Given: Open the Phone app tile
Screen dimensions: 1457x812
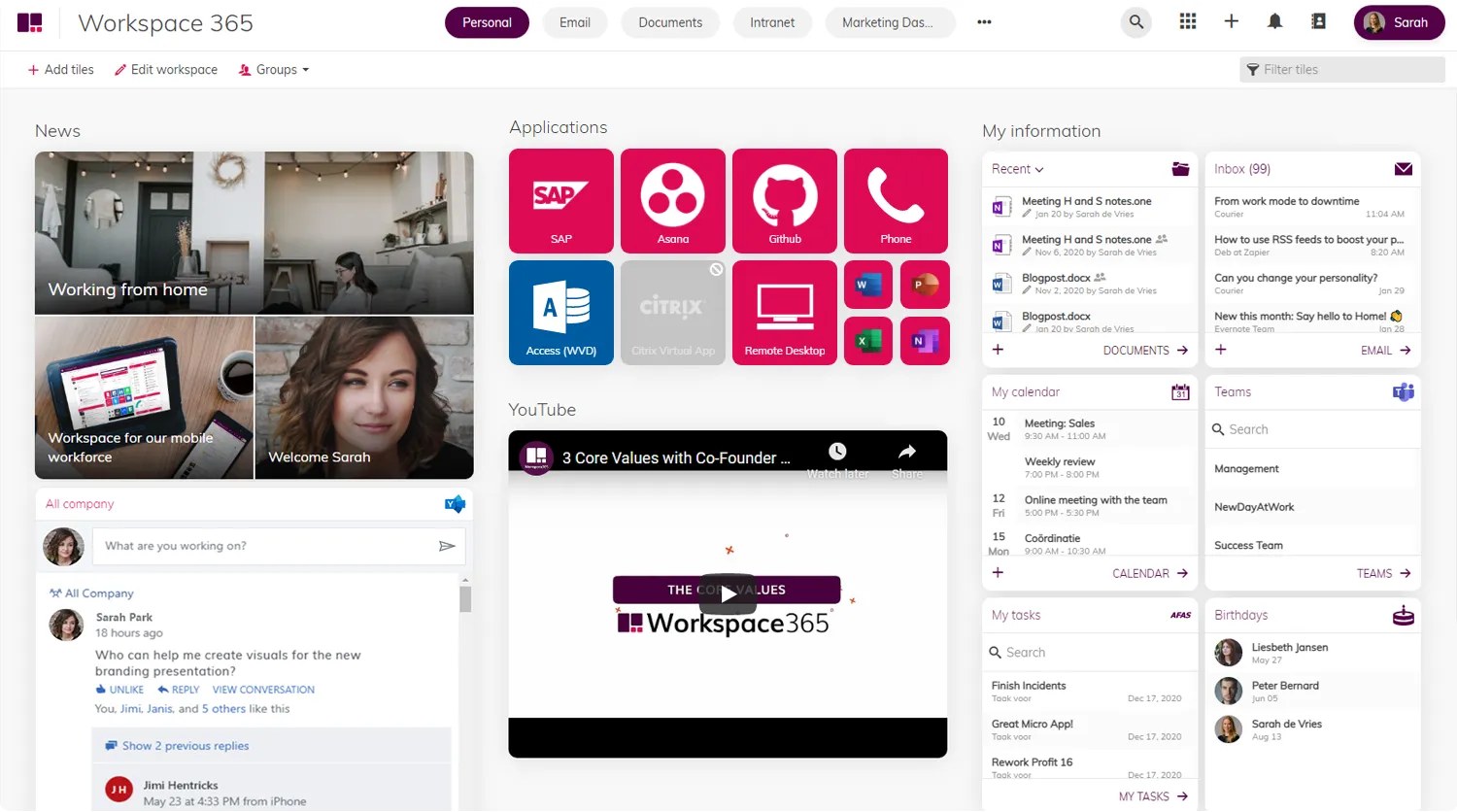Looking at the screenshot, I should tap(896, 201).
